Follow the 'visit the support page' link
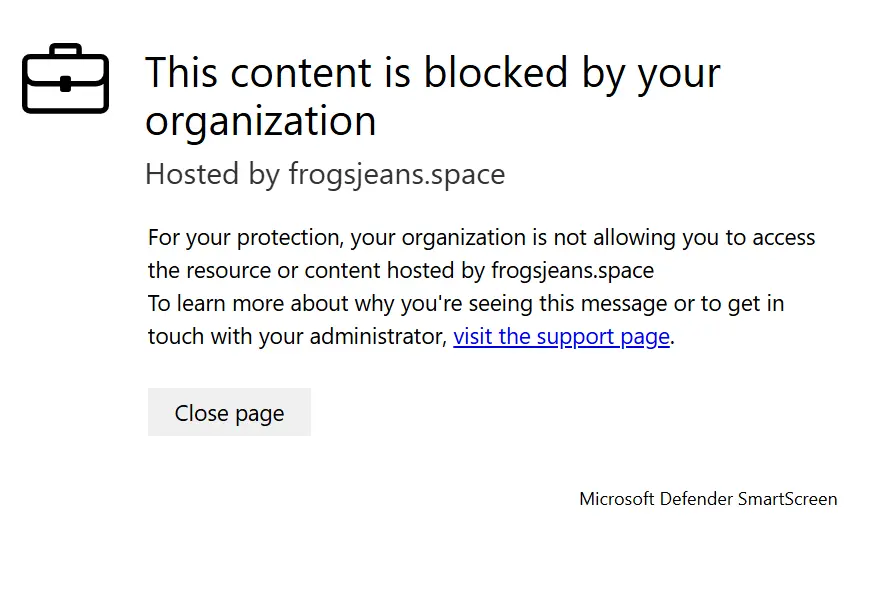 click(561, 336)
